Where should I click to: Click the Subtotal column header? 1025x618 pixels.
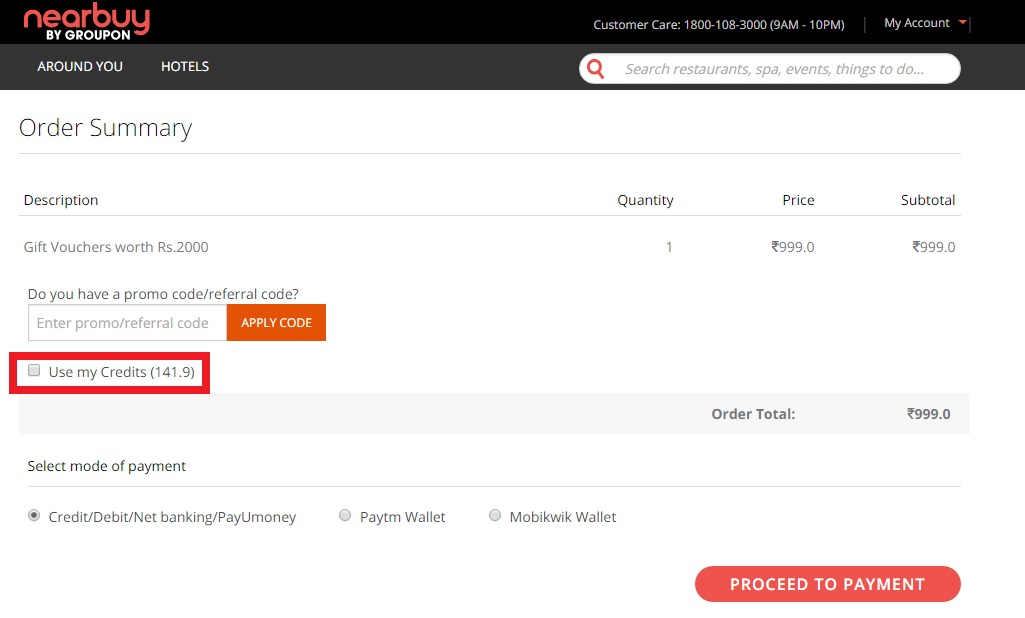928,200
